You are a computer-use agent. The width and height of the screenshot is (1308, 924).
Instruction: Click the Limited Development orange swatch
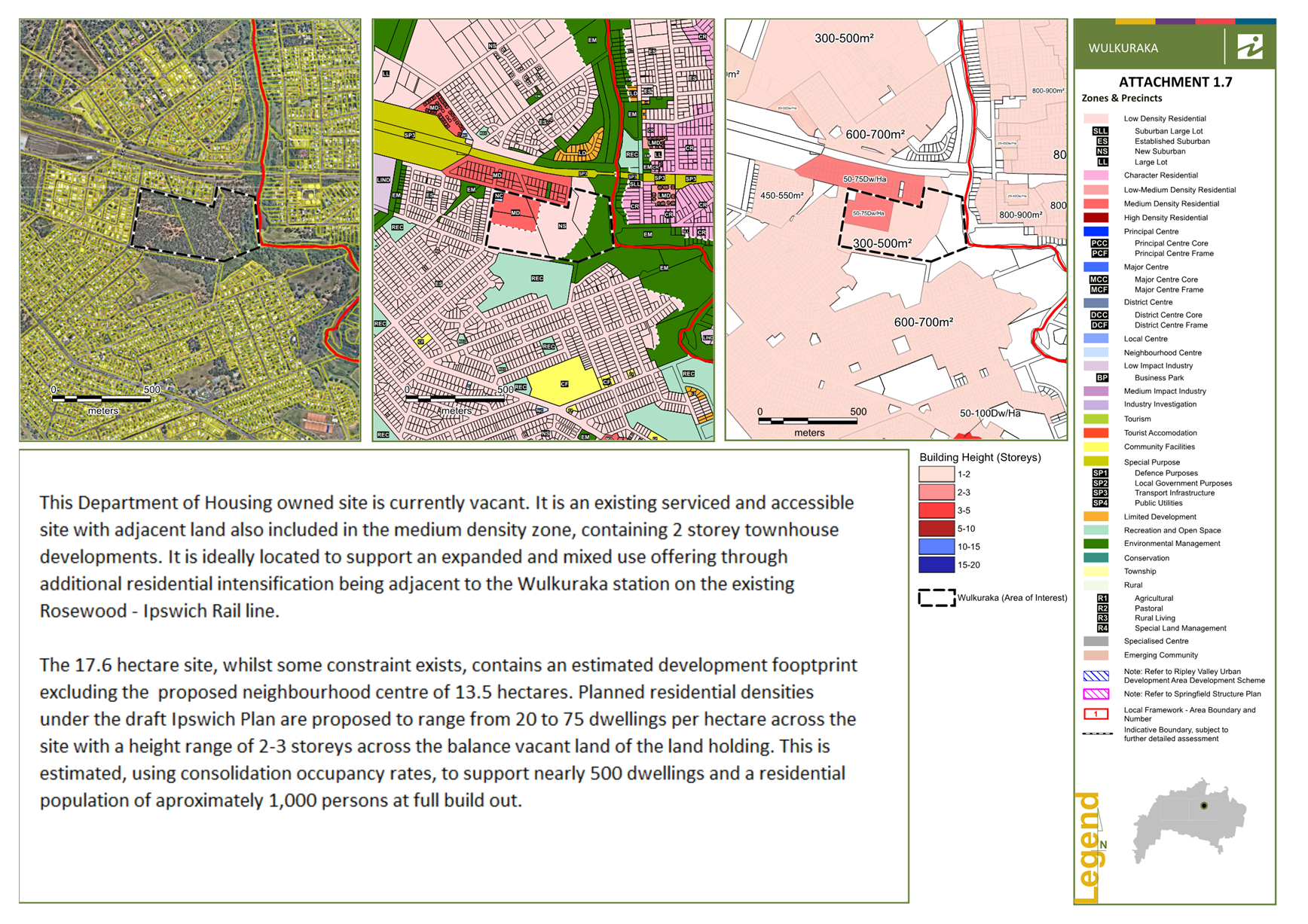[1096, 517]
